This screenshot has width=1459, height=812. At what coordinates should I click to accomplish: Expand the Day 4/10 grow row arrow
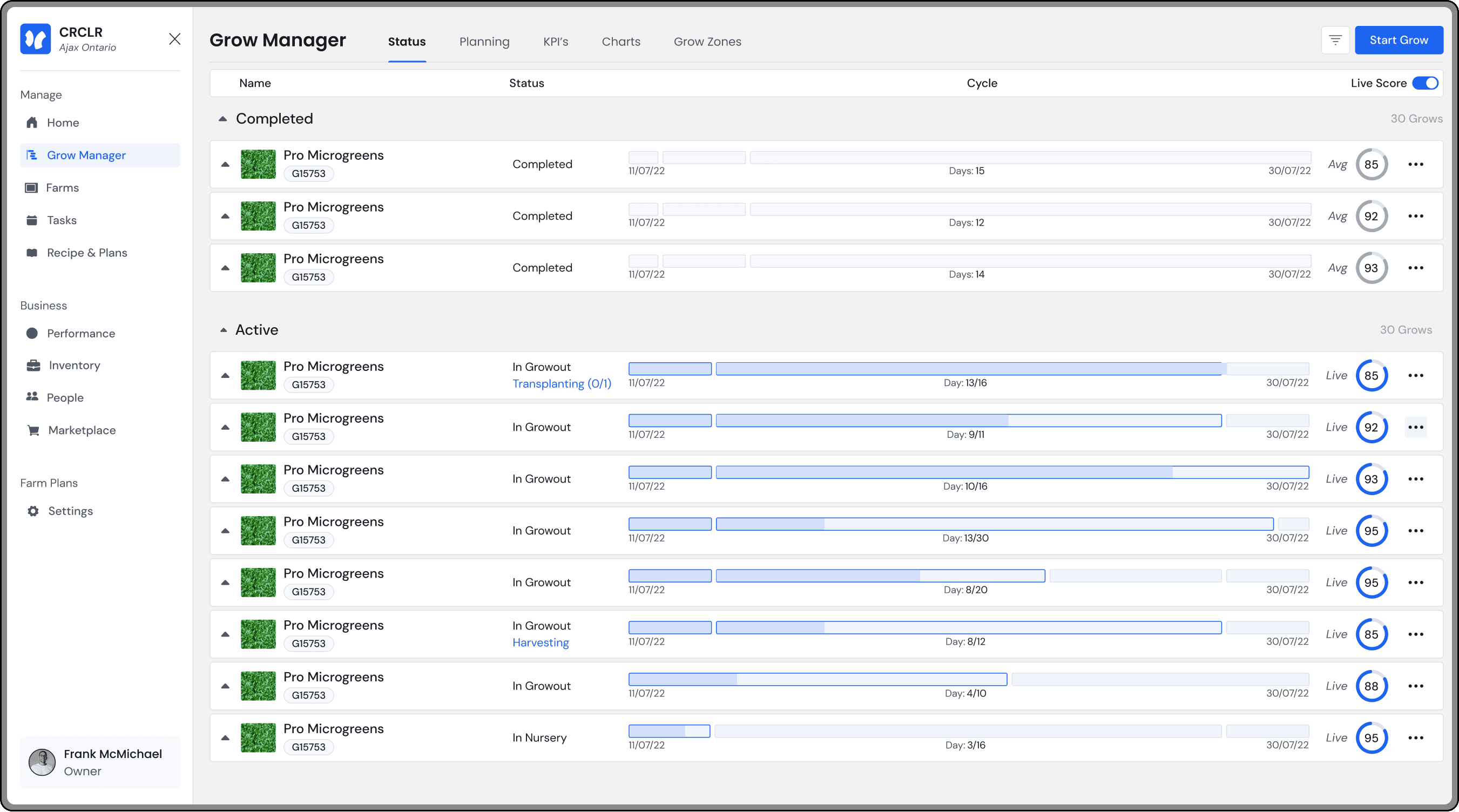pos(225,686)
